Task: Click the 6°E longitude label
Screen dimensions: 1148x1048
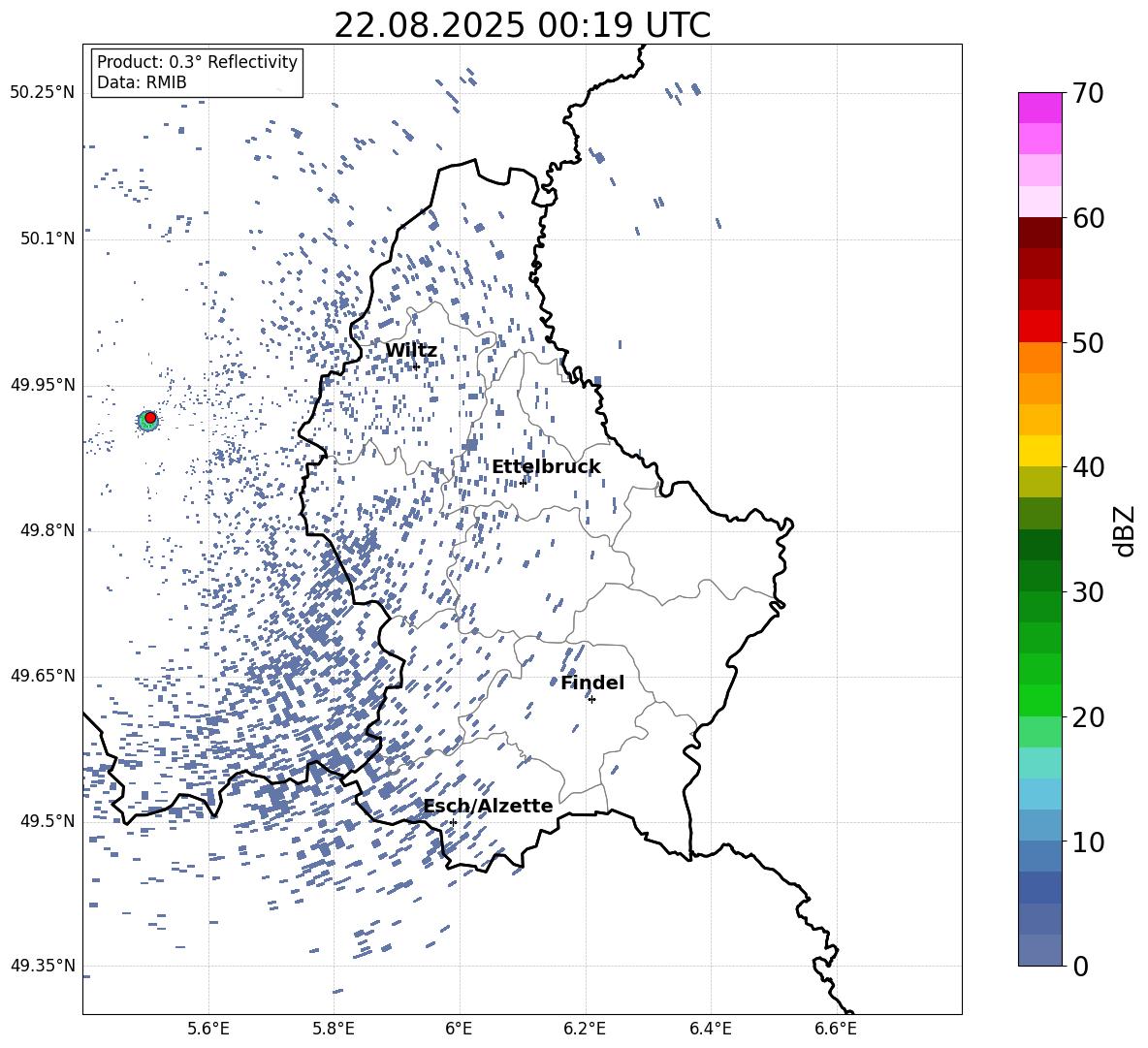Action: point(459,1029)
